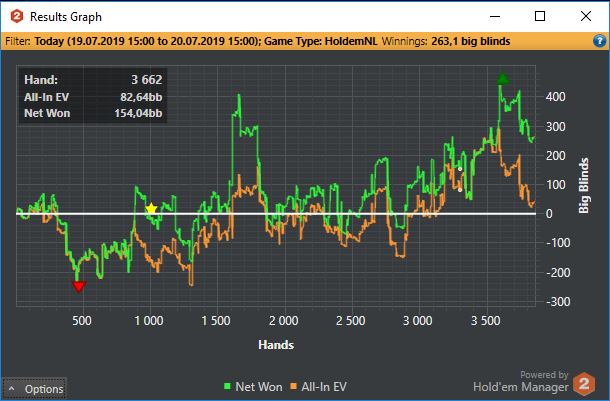The height and width of the screenshot is (401, 610).
Task: Open the blue help question mark icon
Action: 599,41
